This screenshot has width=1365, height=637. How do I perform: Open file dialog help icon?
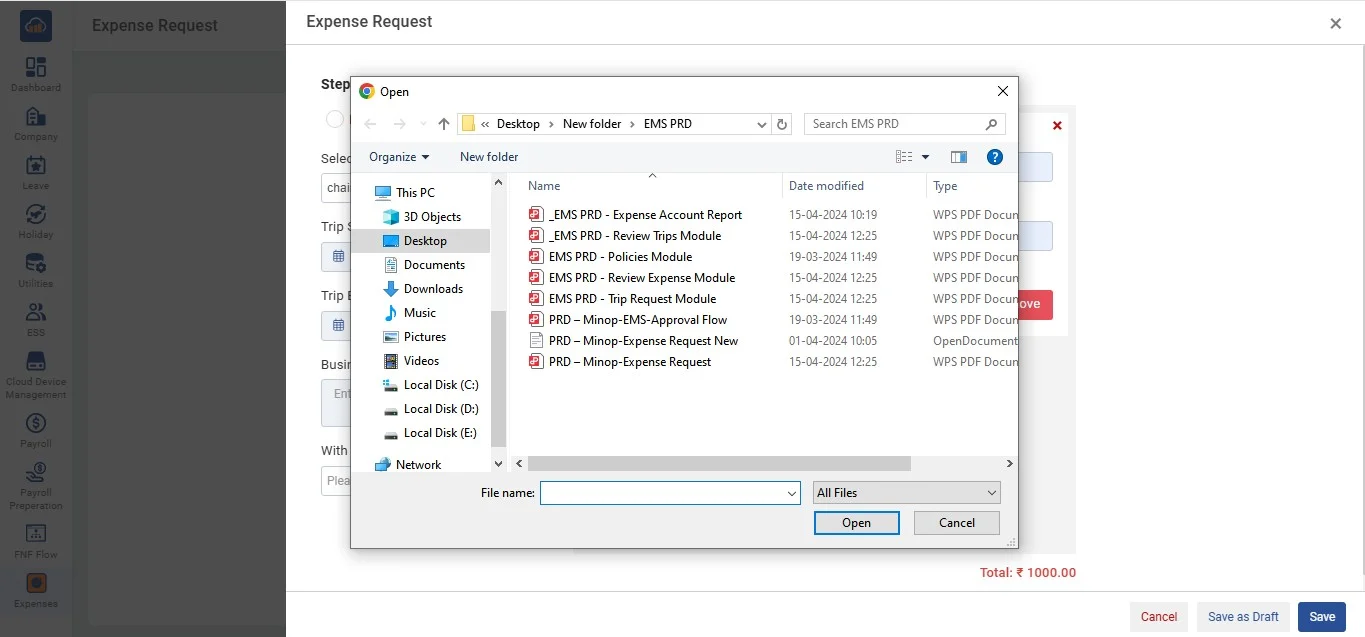(994, 157)
